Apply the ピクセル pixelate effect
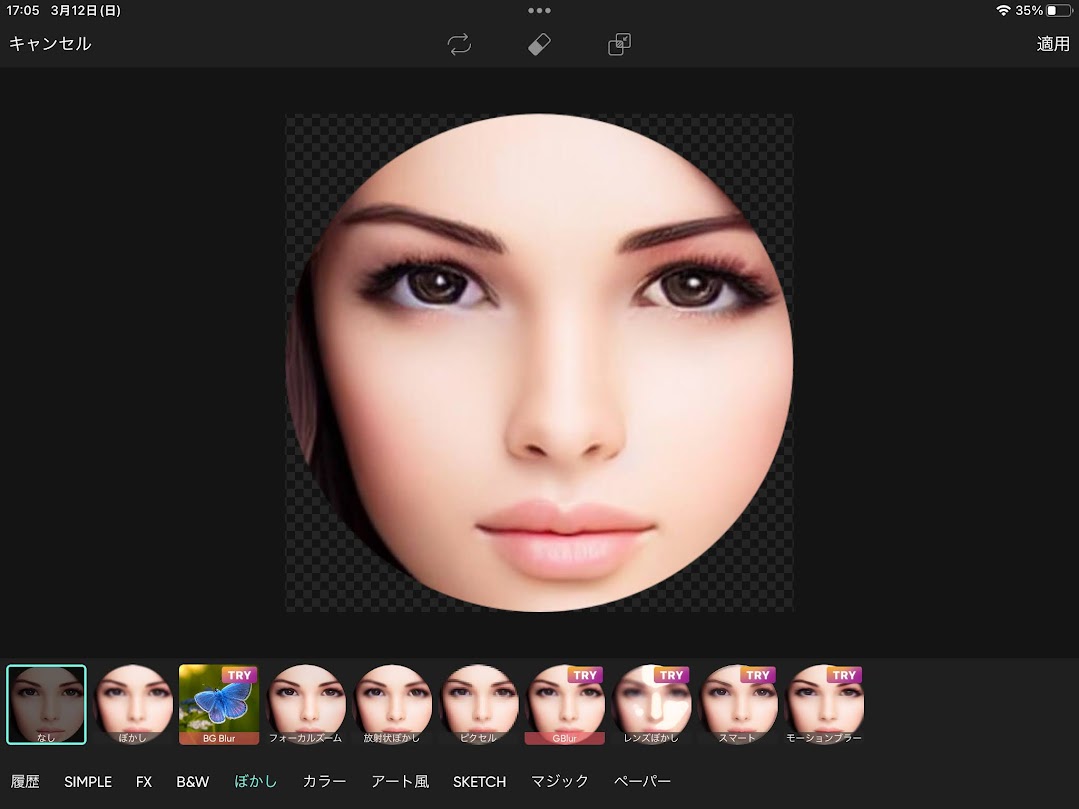1079x809 pixels. click(x=479, y=705)
